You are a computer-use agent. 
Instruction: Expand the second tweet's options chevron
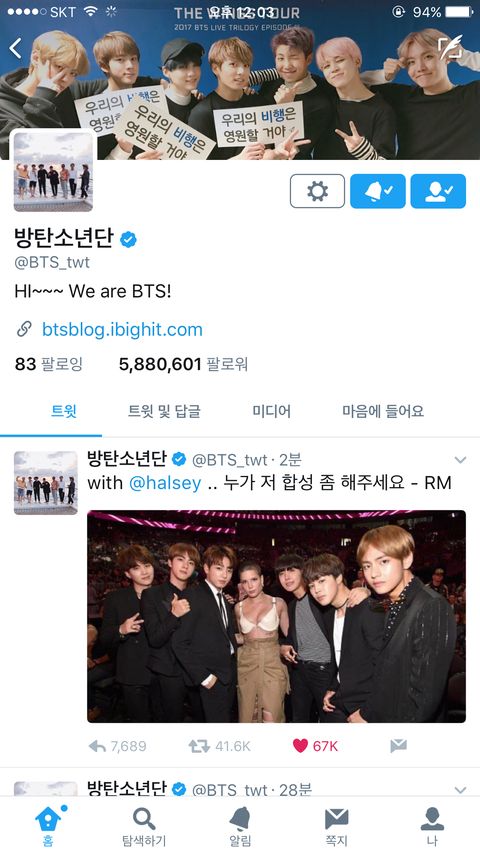pos(460,790)
